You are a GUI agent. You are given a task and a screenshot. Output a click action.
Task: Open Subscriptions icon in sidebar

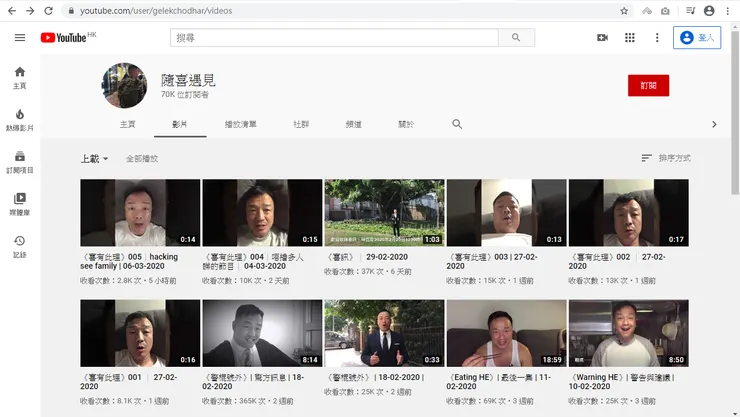[x=20, y=162]
